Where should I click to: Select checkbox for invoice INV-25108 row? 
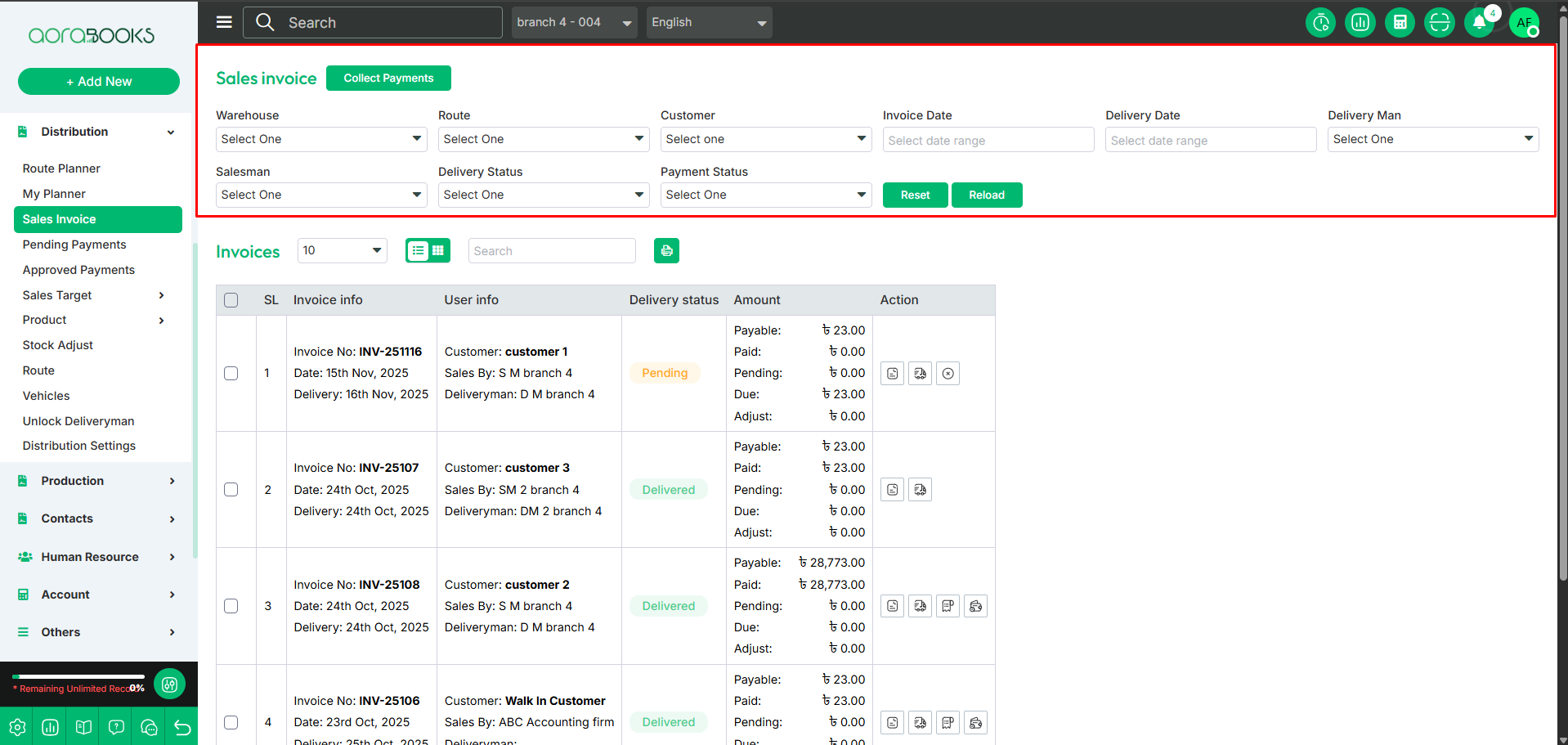231,606
